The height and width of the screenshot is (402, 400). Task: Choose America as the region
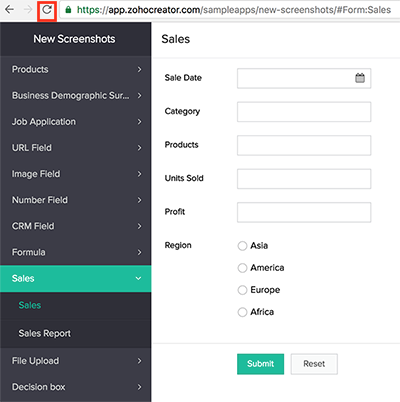(242, 268)
